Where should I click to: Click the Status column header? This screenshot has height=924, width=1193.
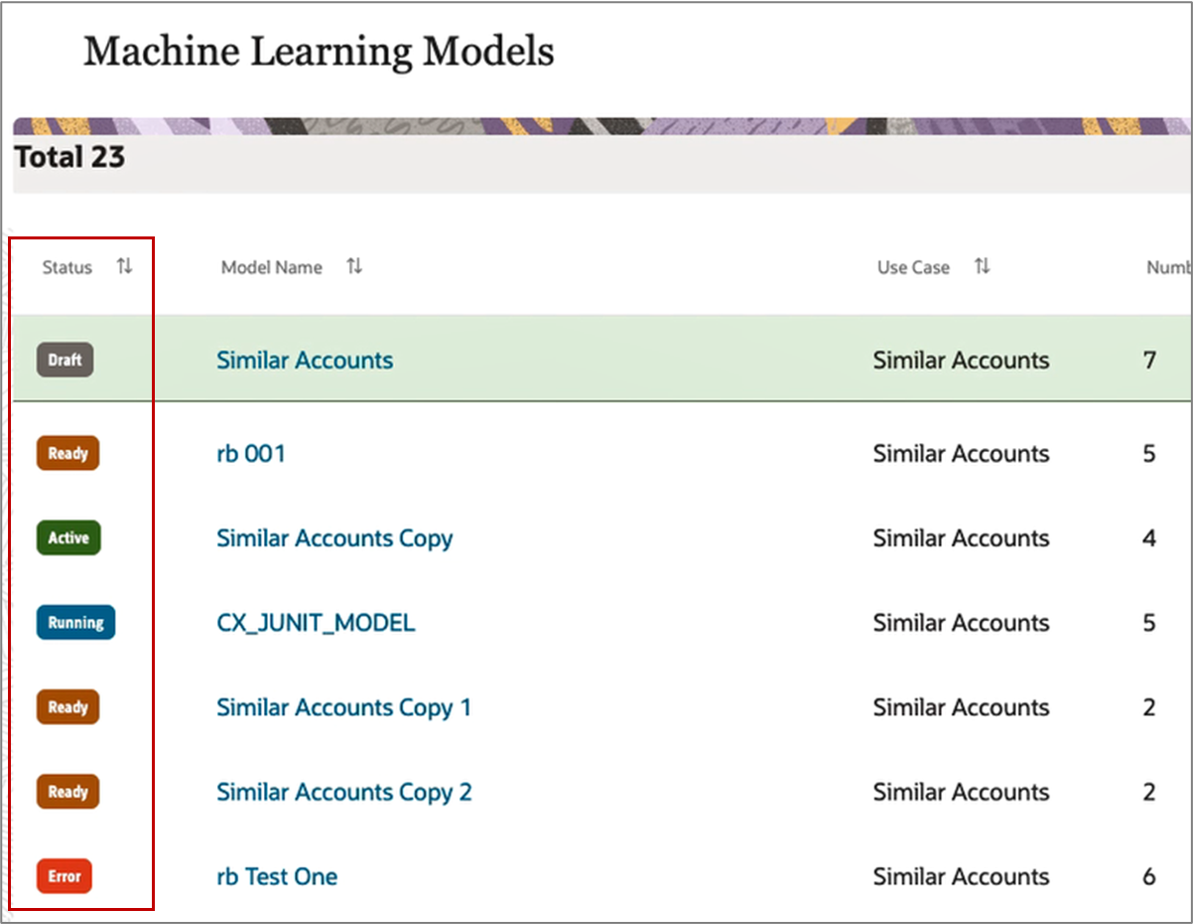tap(67, 267)
